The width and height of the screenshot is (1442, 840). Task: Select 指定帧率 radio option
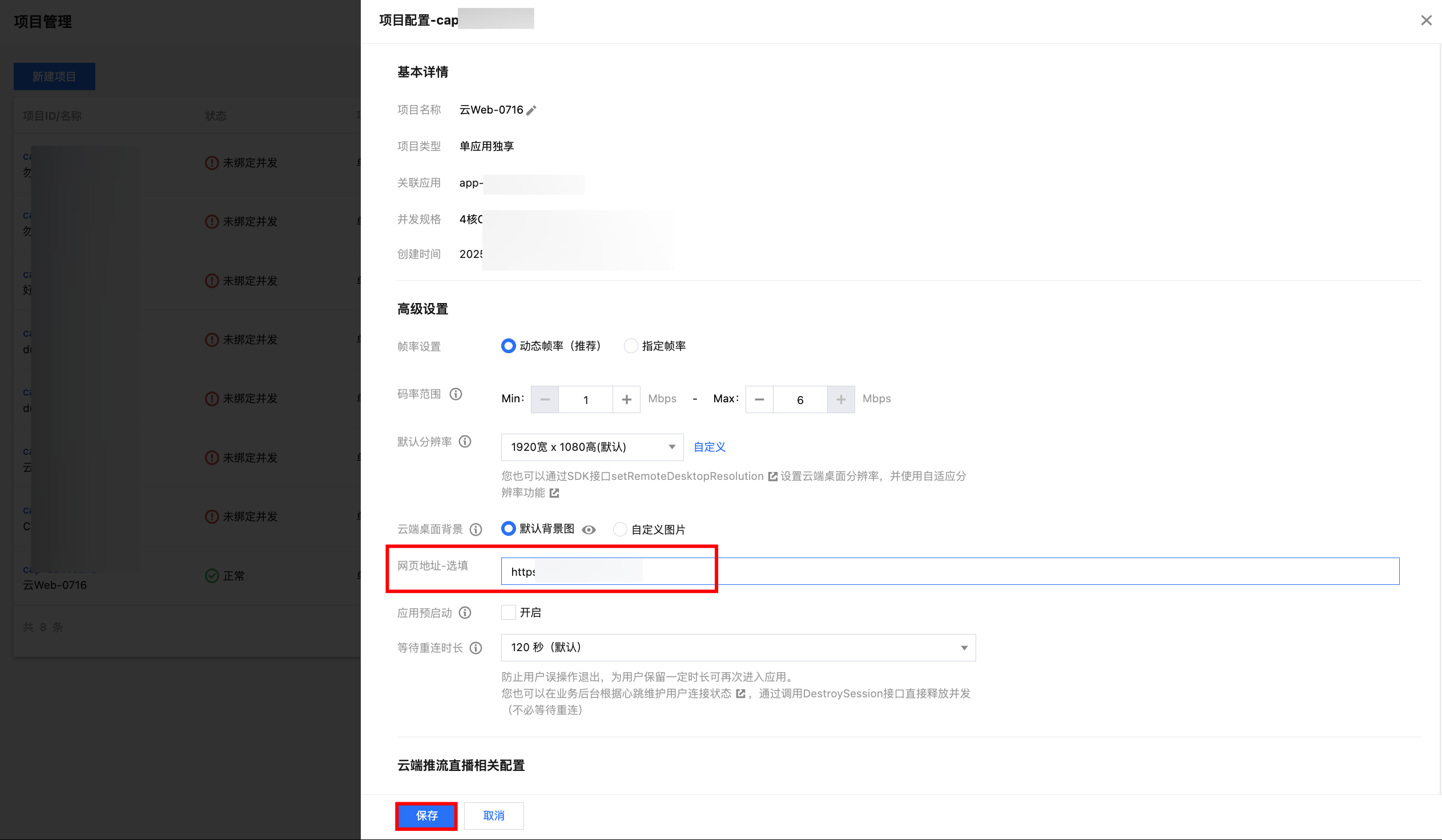pos(631,346)
